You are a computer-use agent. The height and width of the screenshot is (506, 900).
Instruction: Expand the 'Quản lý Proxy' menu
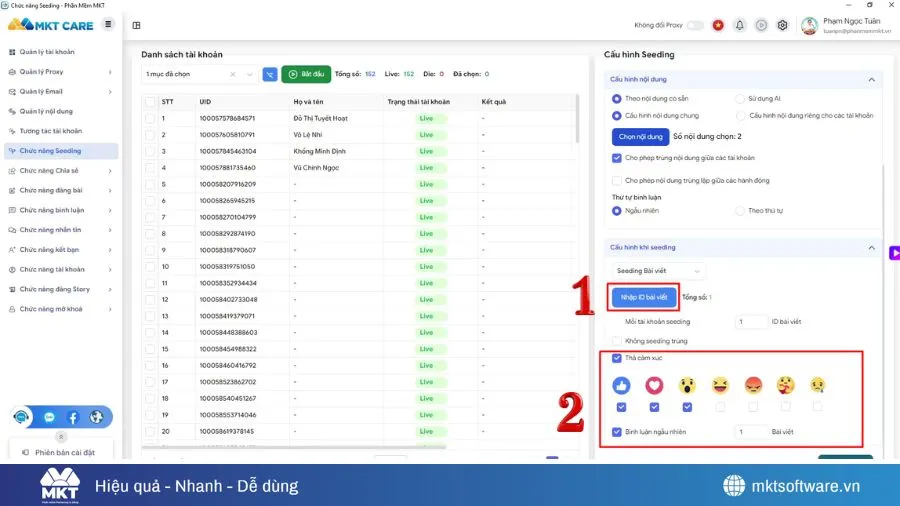tap(60, 72)
